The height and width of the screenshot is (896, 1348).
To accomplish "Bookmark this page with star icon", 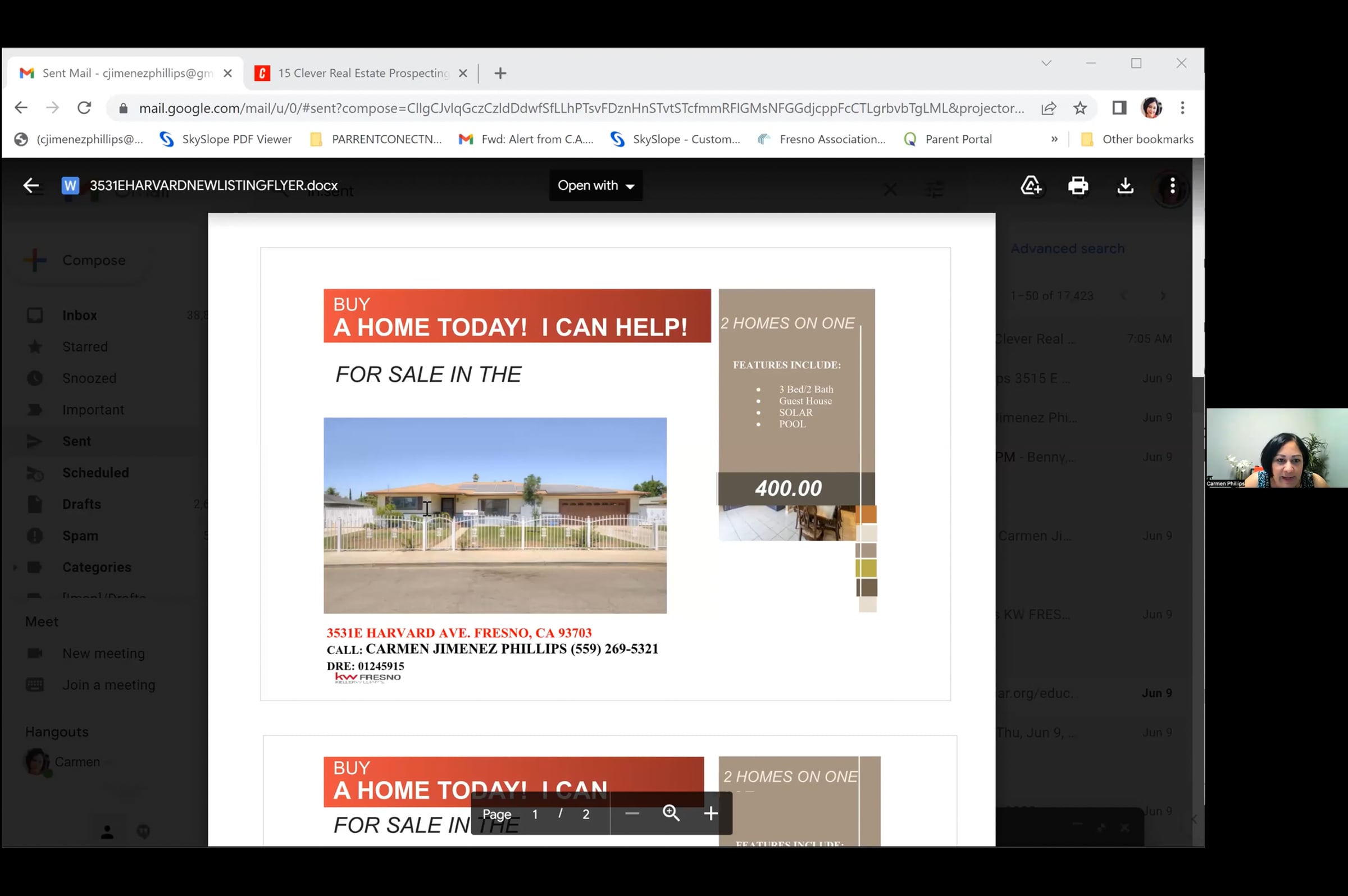I will (x=1080, y=108).
